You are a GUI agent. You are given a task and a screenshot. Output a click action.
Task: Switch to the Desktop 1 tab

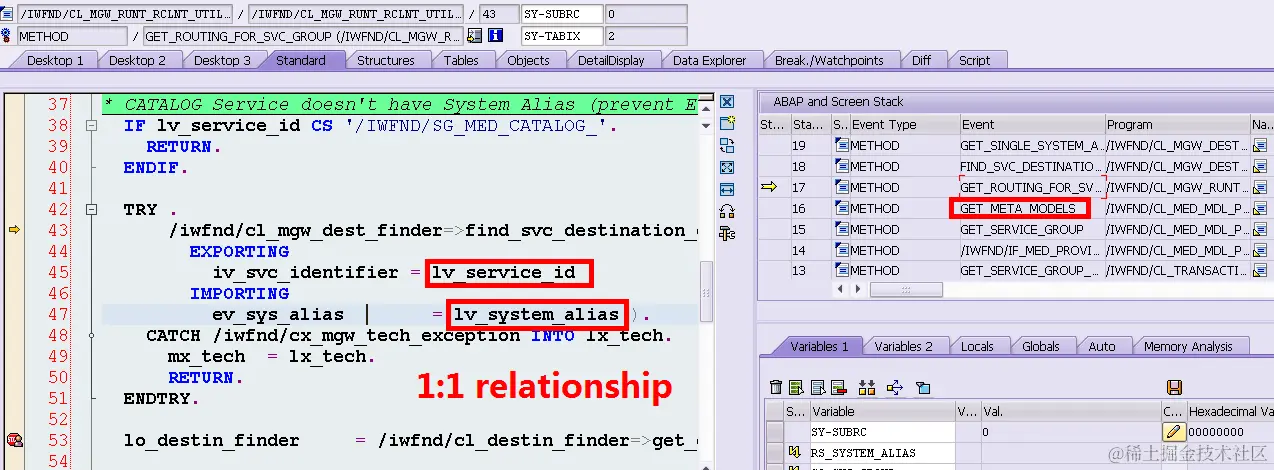(x=55, y=60)
